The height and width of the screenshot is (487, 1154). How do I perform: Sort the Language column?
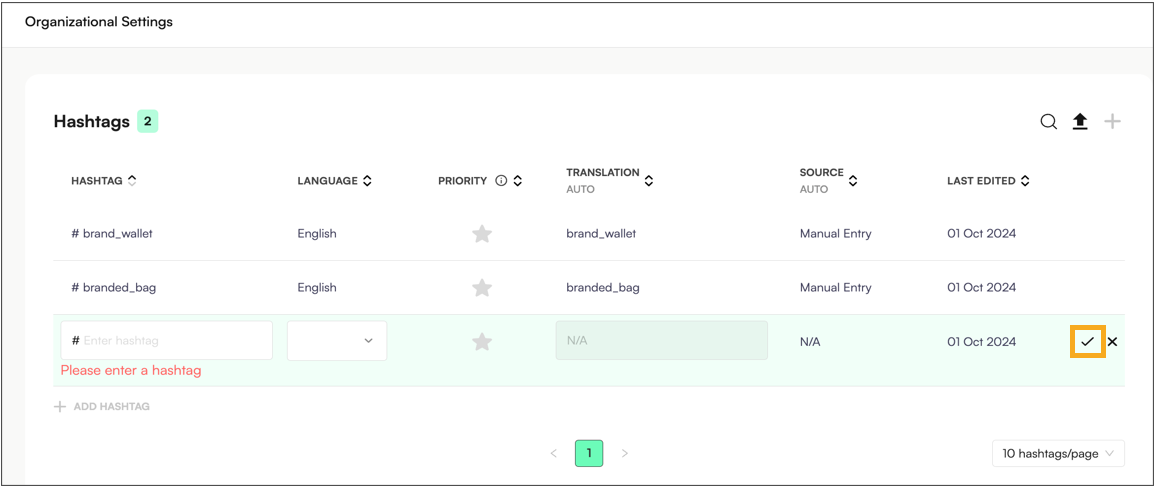coord(367,180)
